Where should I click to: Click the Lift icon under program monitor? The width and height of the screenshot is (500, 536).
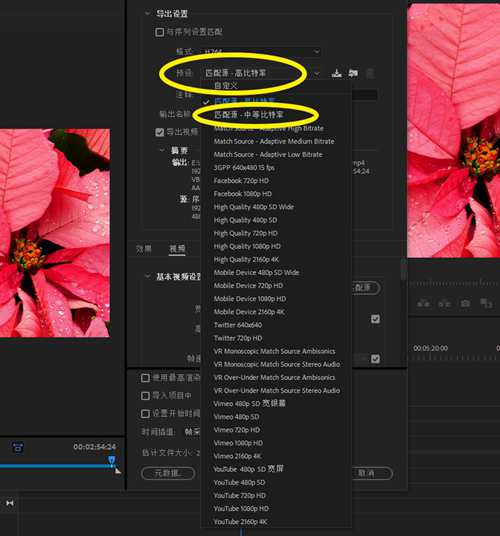(423, 303)
